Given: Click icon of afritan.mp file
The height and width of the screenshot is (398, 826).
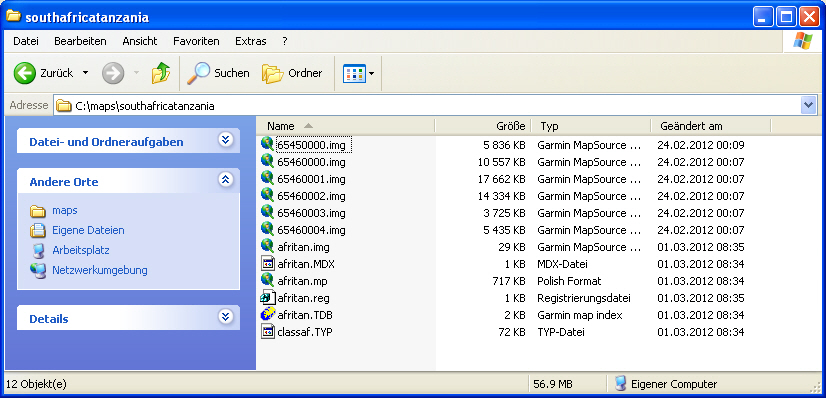Looking at the screenshot, I should pyautogui.click(x=268, y=281).
